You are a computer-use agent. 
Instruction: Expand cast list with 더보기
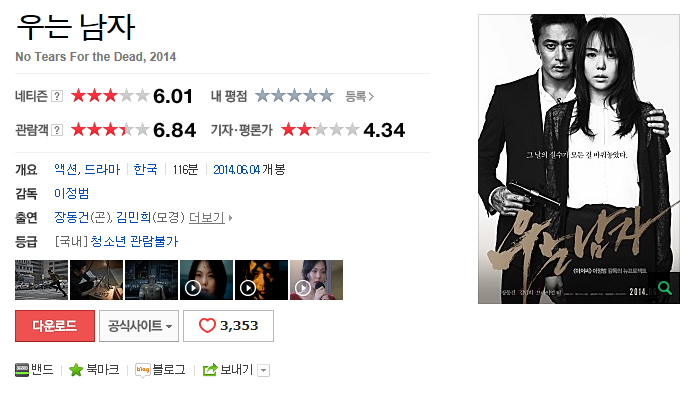pos(207,217)
